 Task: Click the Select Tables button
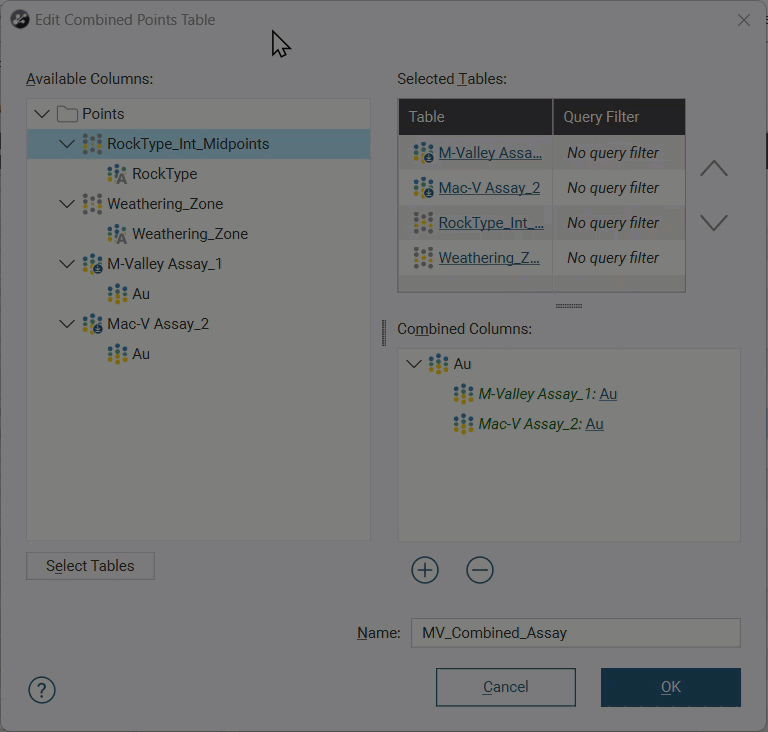click(x=90, y=566)
